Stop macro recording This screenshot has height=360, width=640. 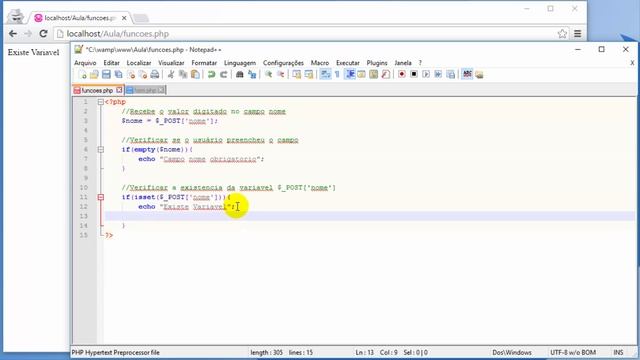[414, 75]
